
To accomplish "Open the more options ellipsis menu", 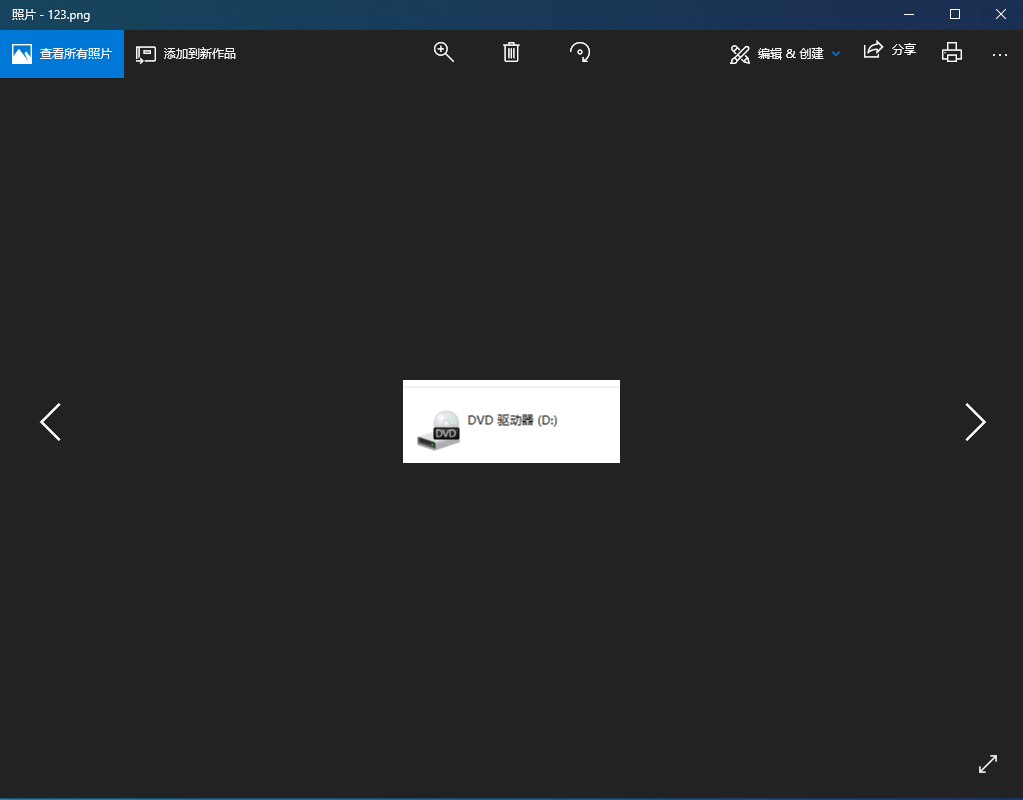I will [1000, 55].
